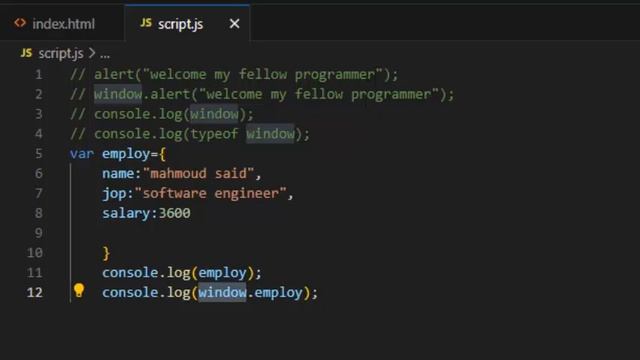
Task: Click line number 5 in the gutter
Action: click(x=38, y=154)
